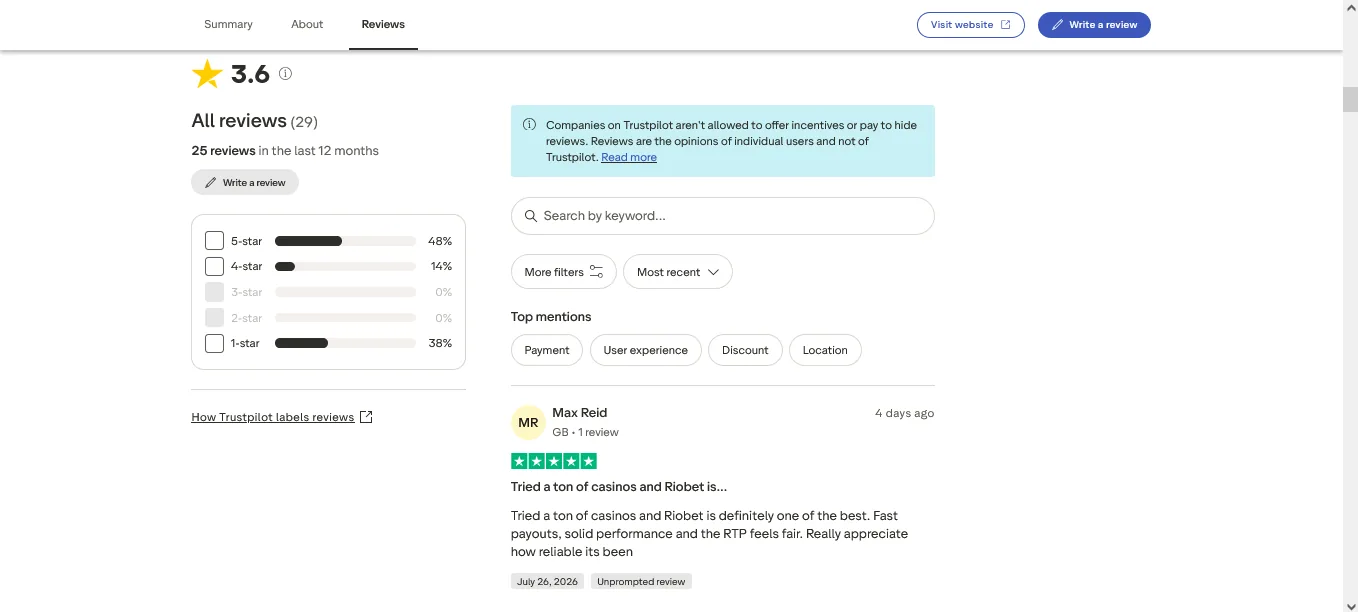Open the More filters panel
1358x612 pixels.
click(x=564, y=272)
